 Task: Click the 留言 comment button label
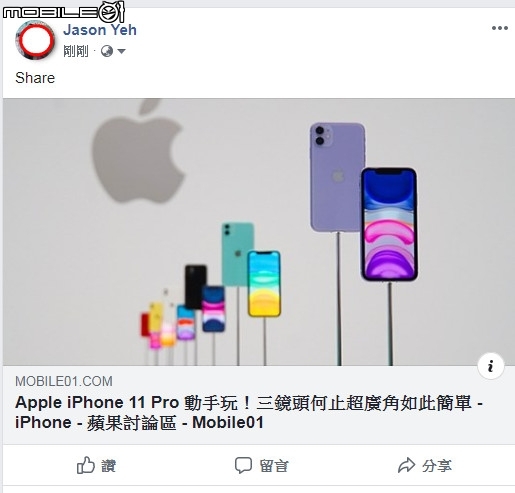click(x=274, y=466)
